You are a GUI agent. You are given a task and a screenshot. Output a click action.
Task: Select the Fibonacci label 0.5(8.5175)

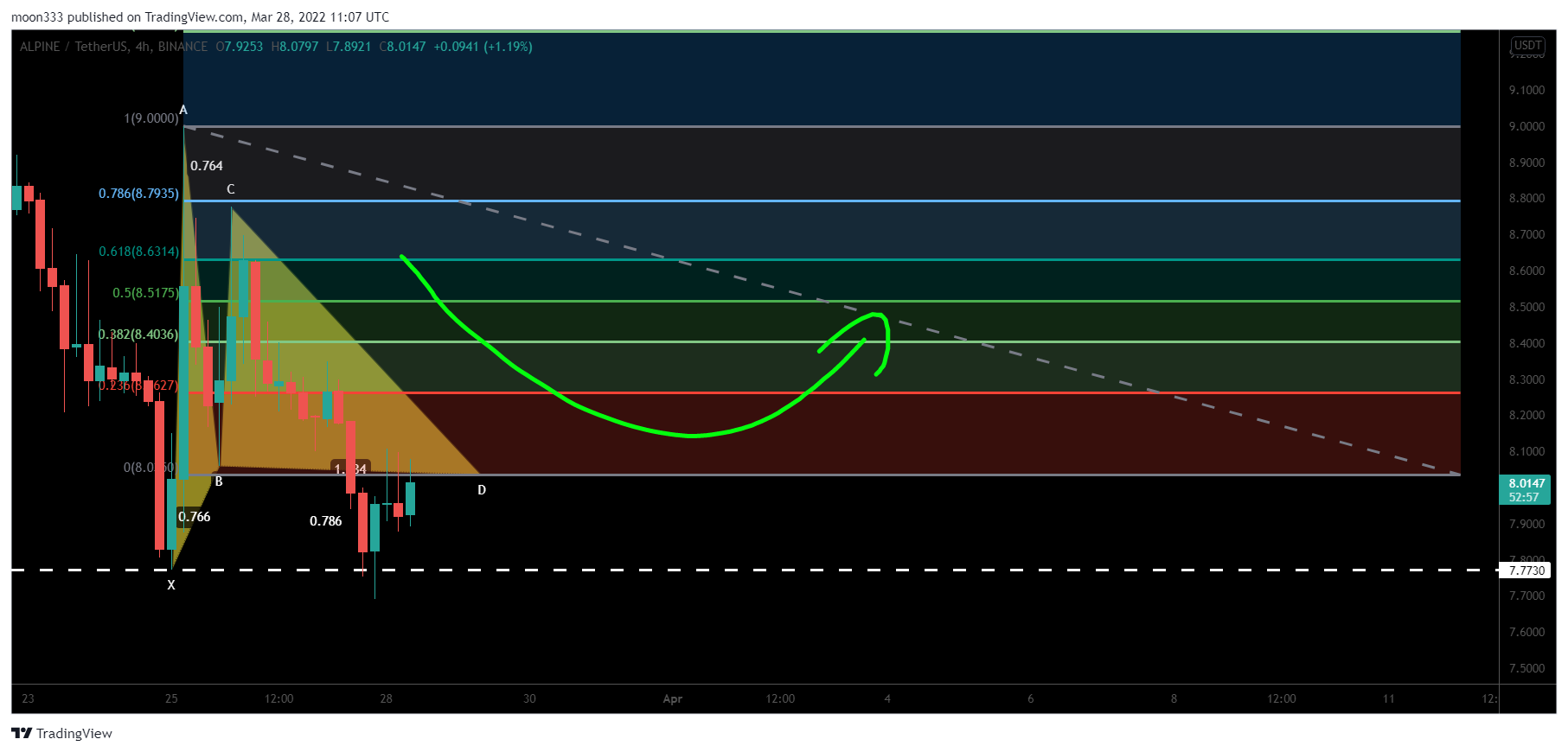[145, 293]
